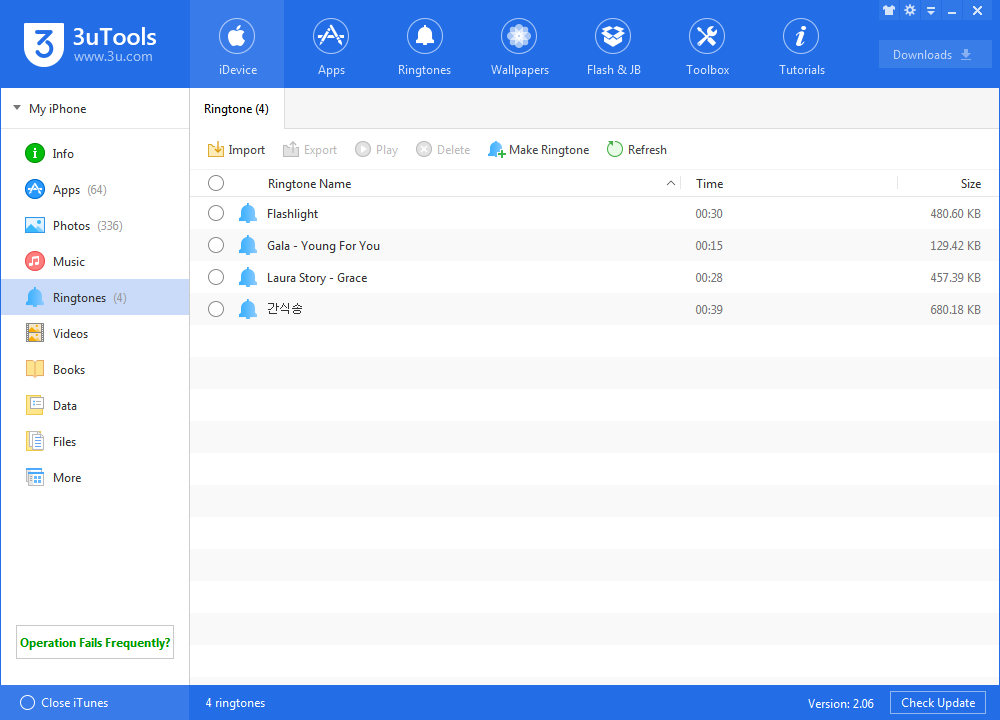Select Ringtones (4) in the sidebar

tap(96, 297)
